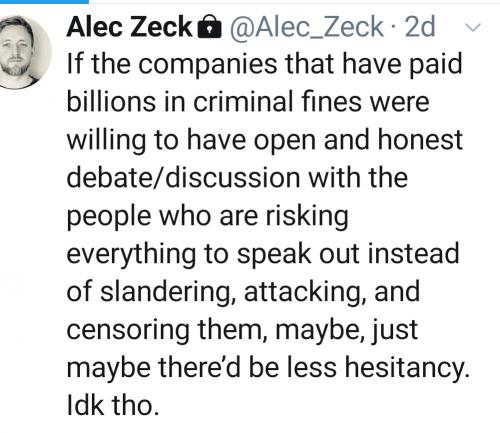Expand the tweet options chevron menu
Image resolution: width=500 pixels, height=433 pixels.
click(473, 28)
